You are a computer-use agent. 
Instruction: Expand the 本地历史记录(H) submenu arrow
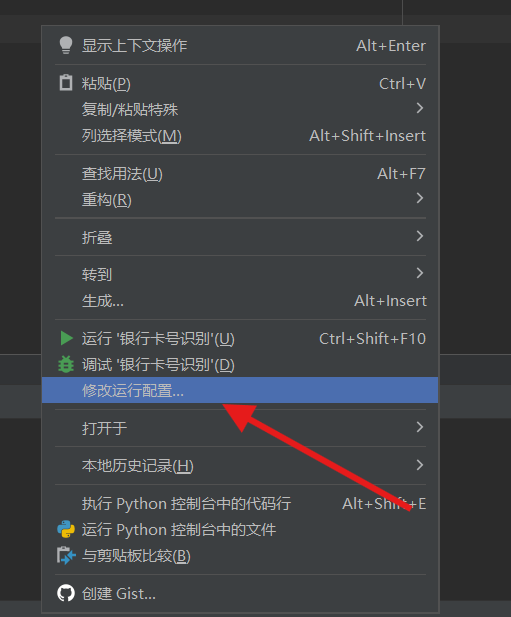point(420,465)
